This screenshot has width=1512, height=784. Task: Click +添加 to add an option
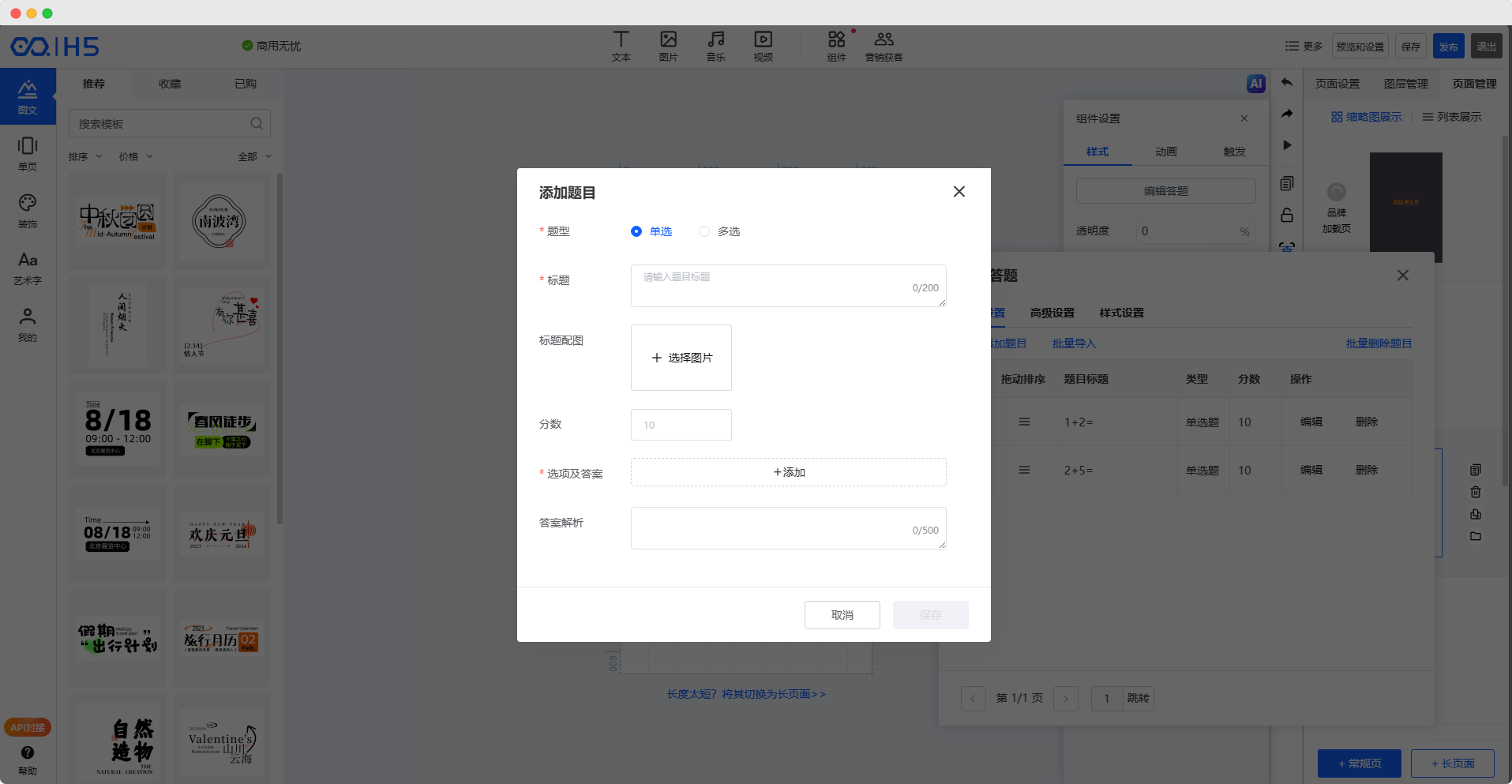[x=788, y=472]
